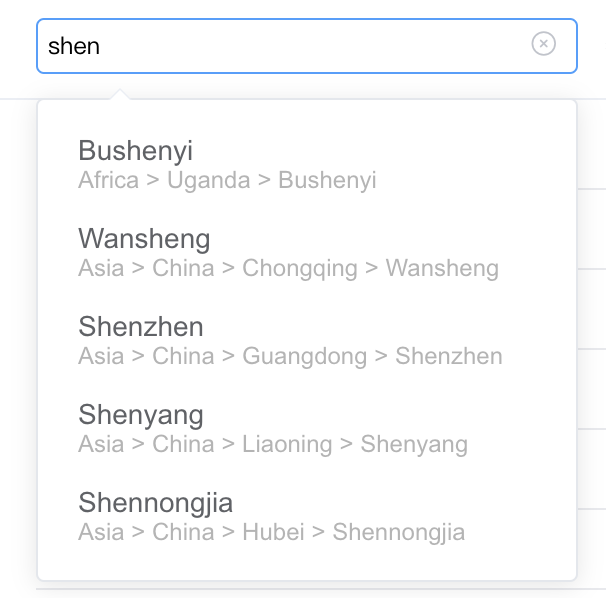The image size is (606, 598).
Task: Click the "Africa > Uganda > Bushenyi" path
Action: click(227, 181)
